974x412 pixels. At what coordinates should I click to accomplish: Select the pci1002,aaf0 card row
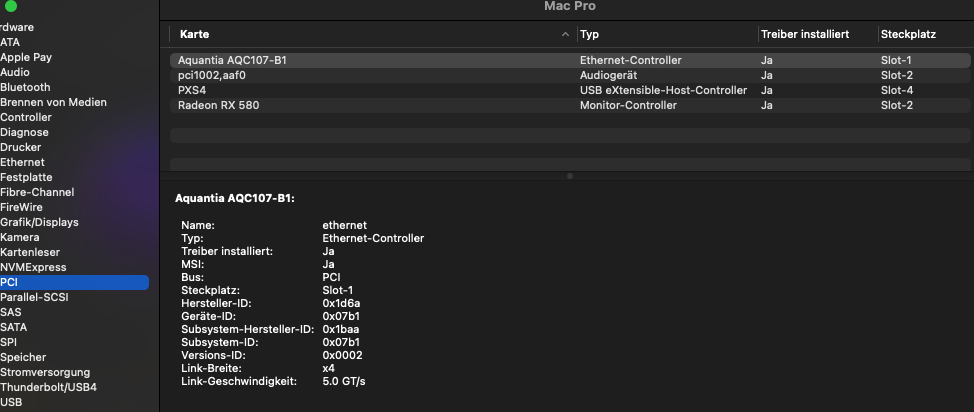click(x=570, y=75)
